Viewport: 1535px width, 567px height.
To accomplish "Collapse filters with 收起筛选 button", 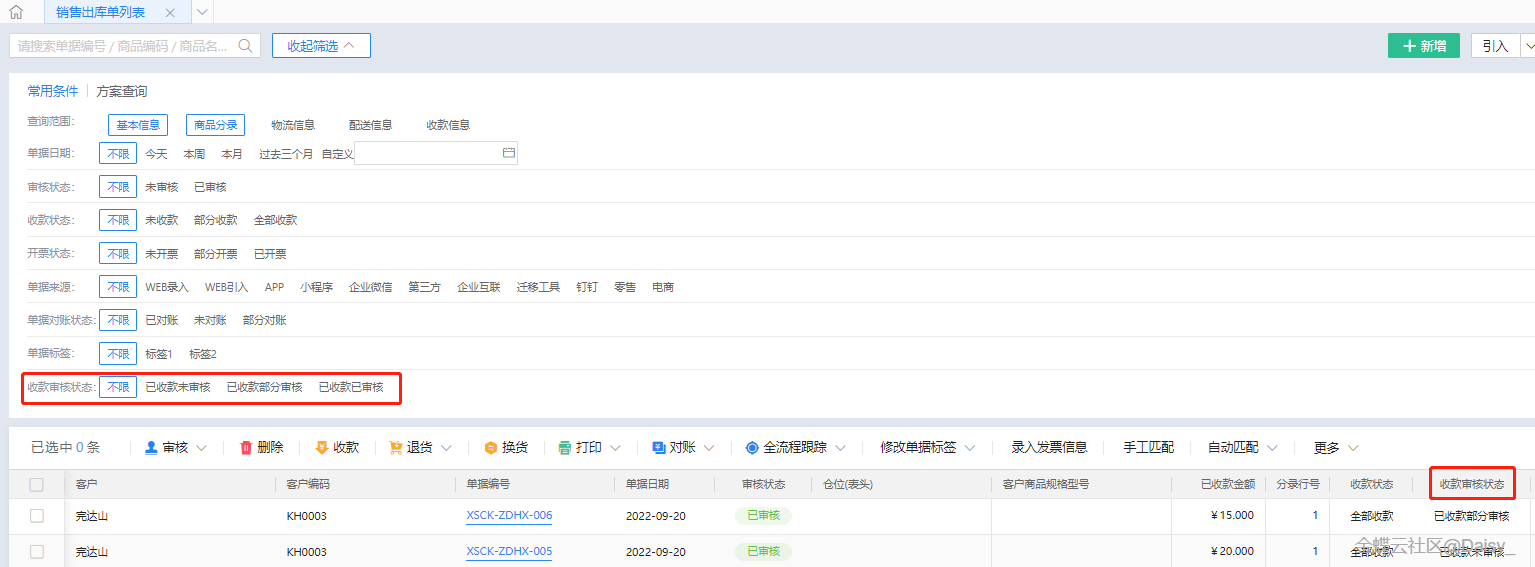I will click(x=321, y=46).
